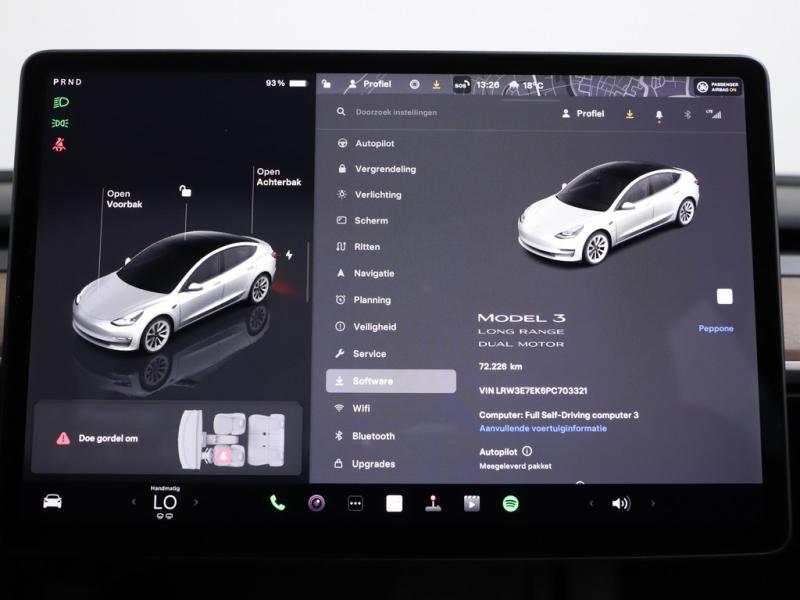
Task: Tap the charge port lightning icon
Action: tap(289, 255)
